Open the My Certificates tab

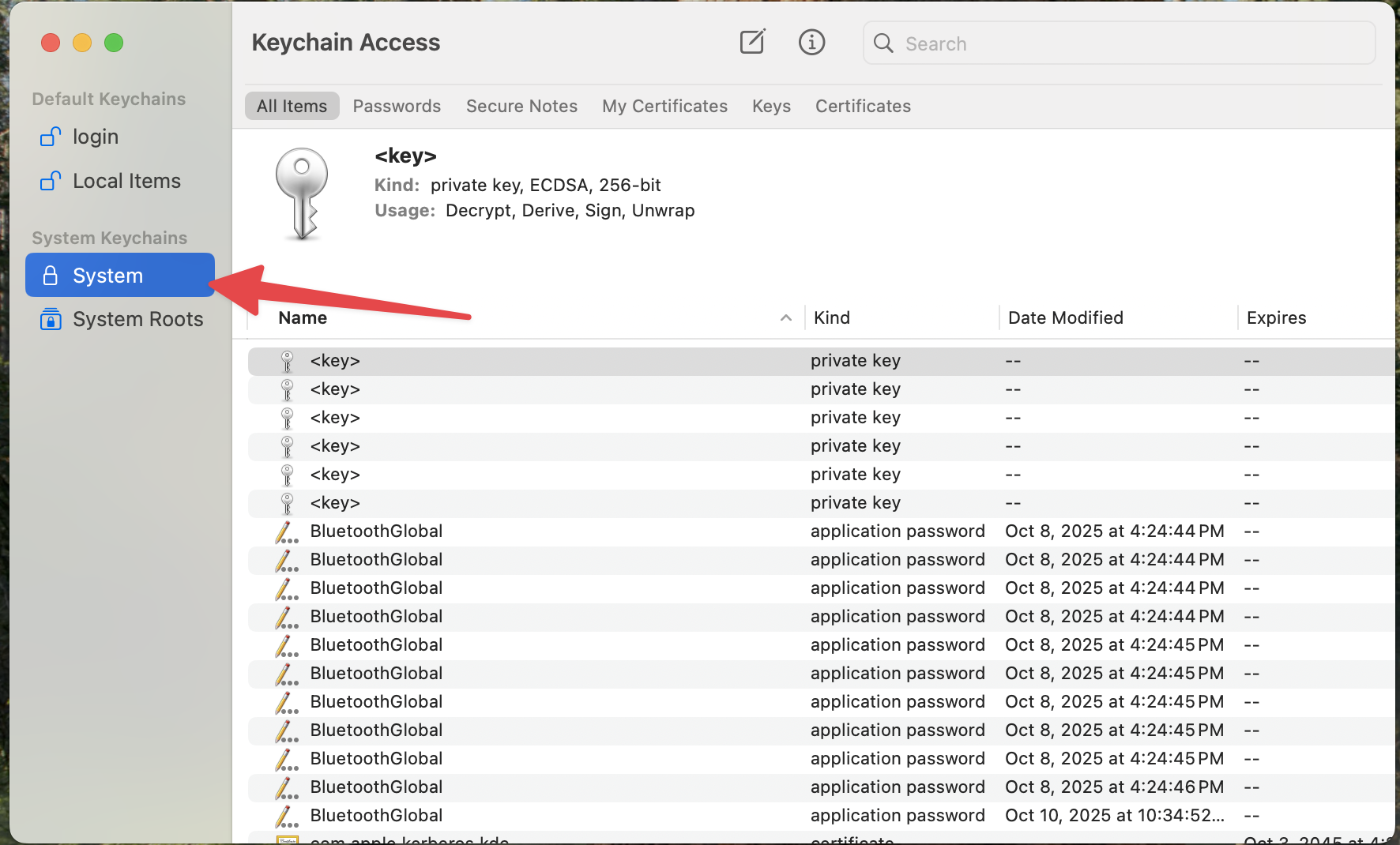pyautogui.click(x=664, y=106)
